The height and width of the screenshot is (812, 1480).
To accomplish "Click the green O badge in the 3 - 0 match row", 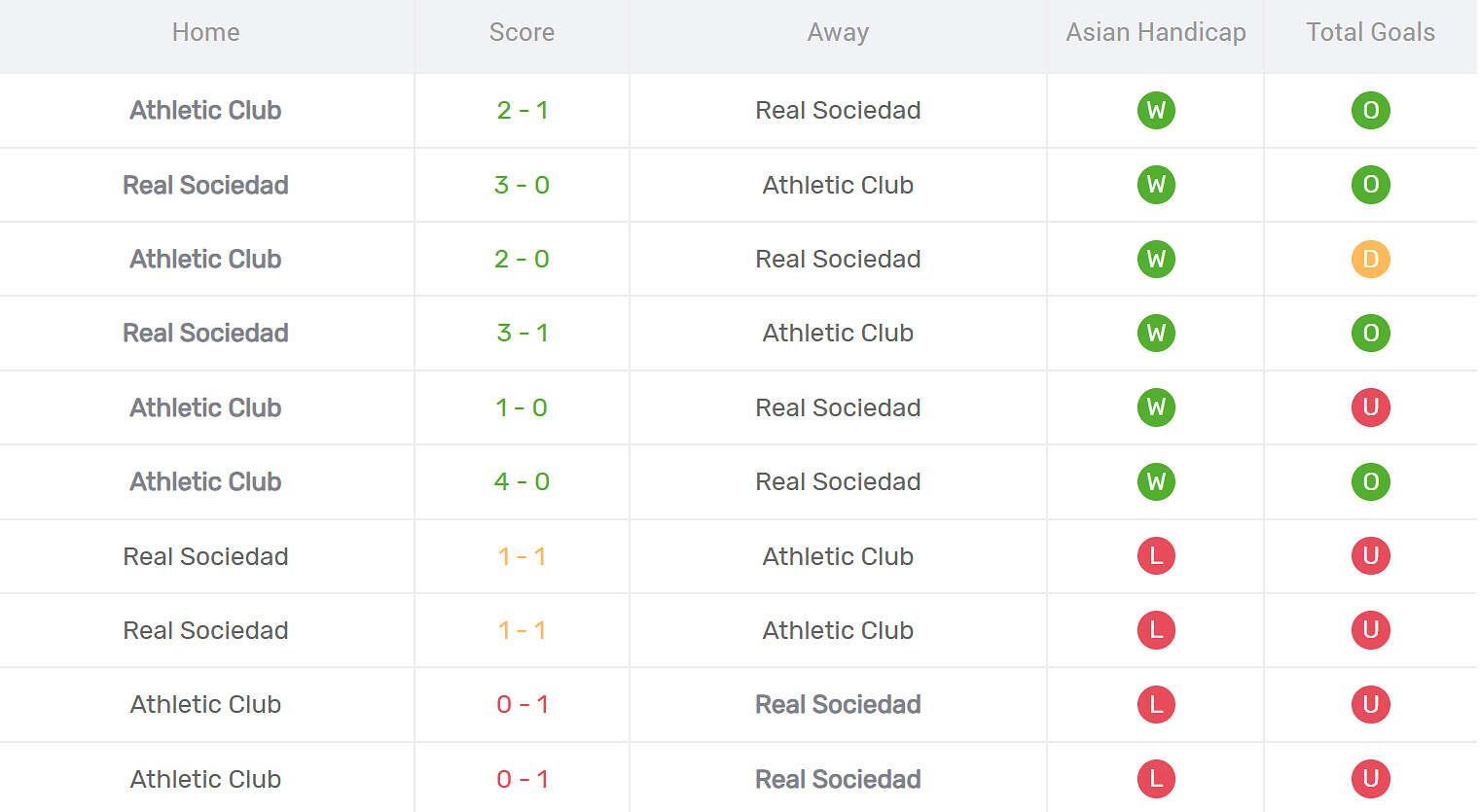I will 1370,185.
